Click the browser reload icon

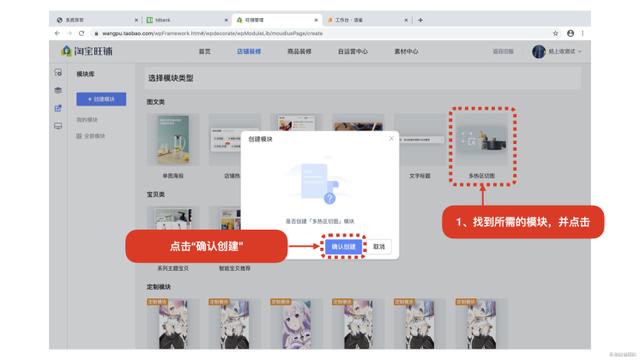82,33
